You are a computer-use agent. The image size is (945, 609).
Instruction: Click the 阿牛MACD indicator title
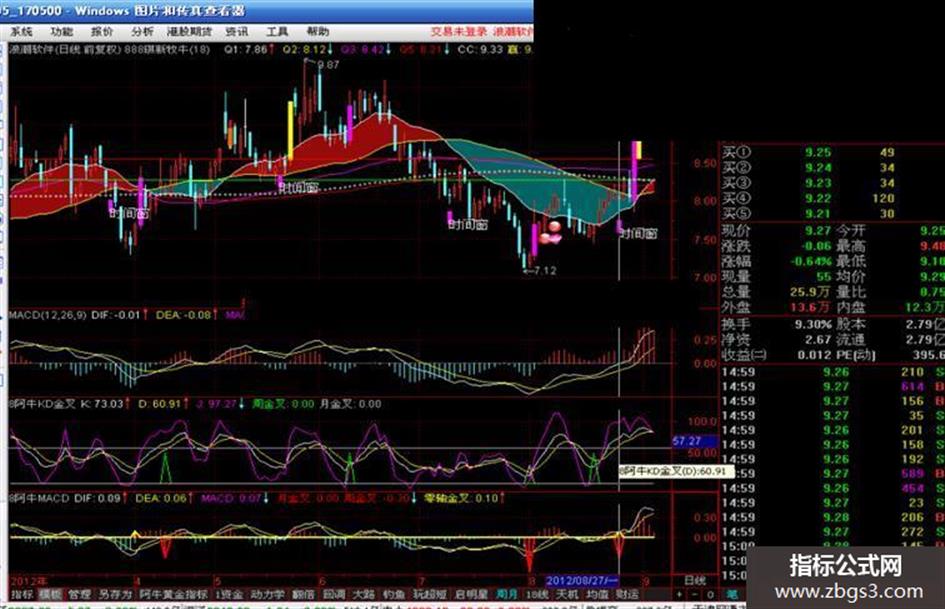tap(39, 499)
